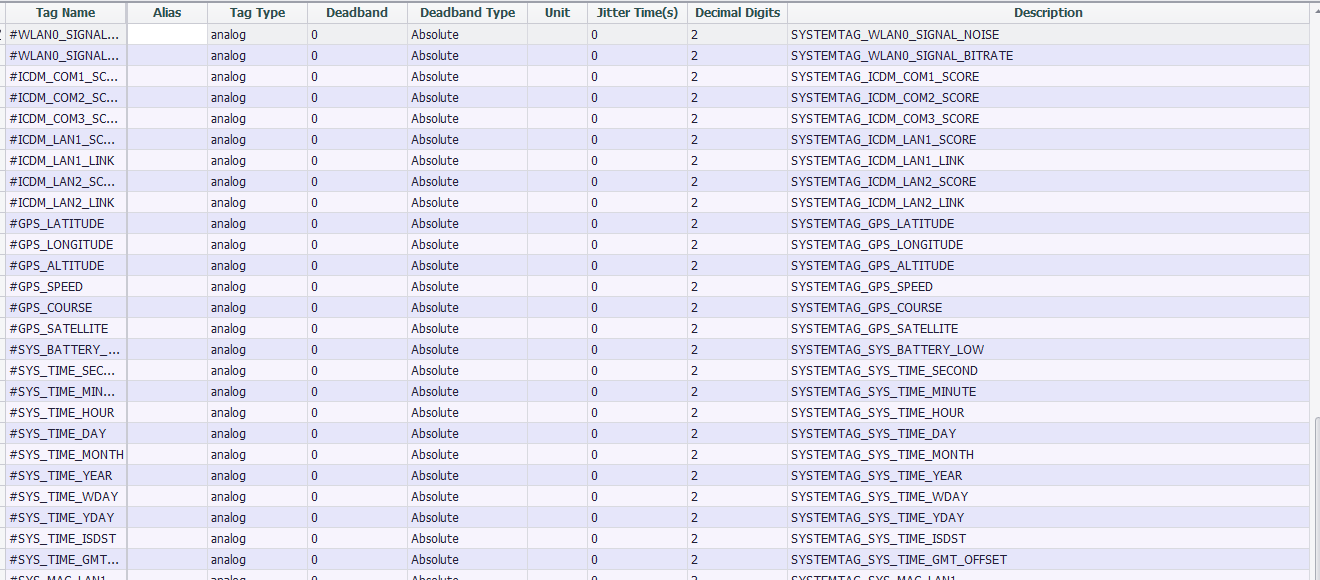Sort by the Description column header
Viewport: 1320px width, 580px height.
[x=1047, y=13]
